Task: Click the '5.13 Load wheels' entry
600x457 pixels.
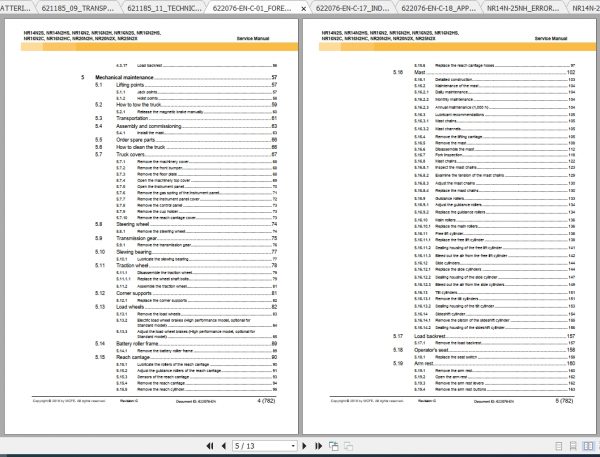Action: pyautogui.click(x=186, y=307)
